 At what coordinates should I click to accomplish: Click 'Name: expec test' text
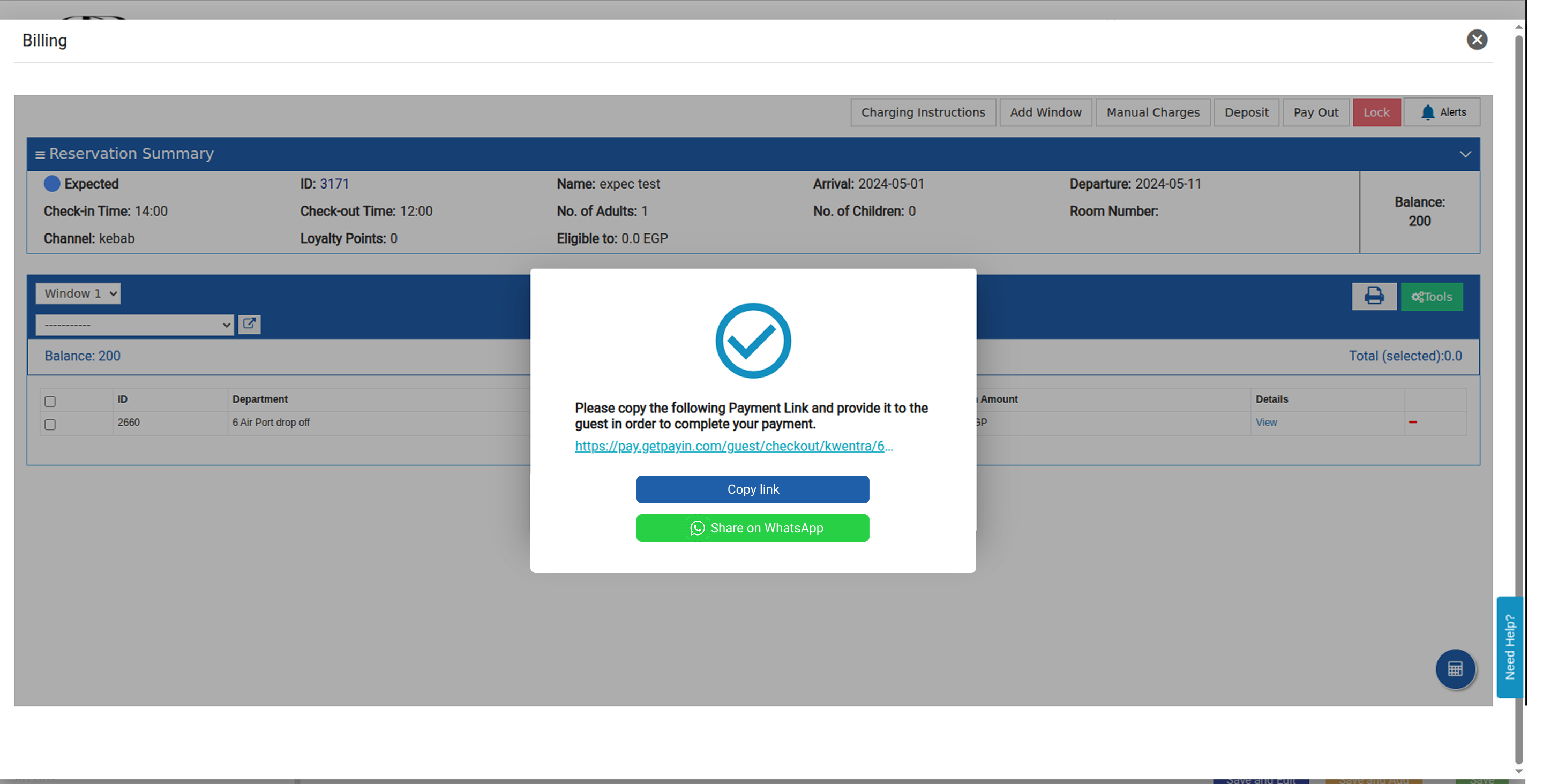pyautogui.click(x=608, y=184)
